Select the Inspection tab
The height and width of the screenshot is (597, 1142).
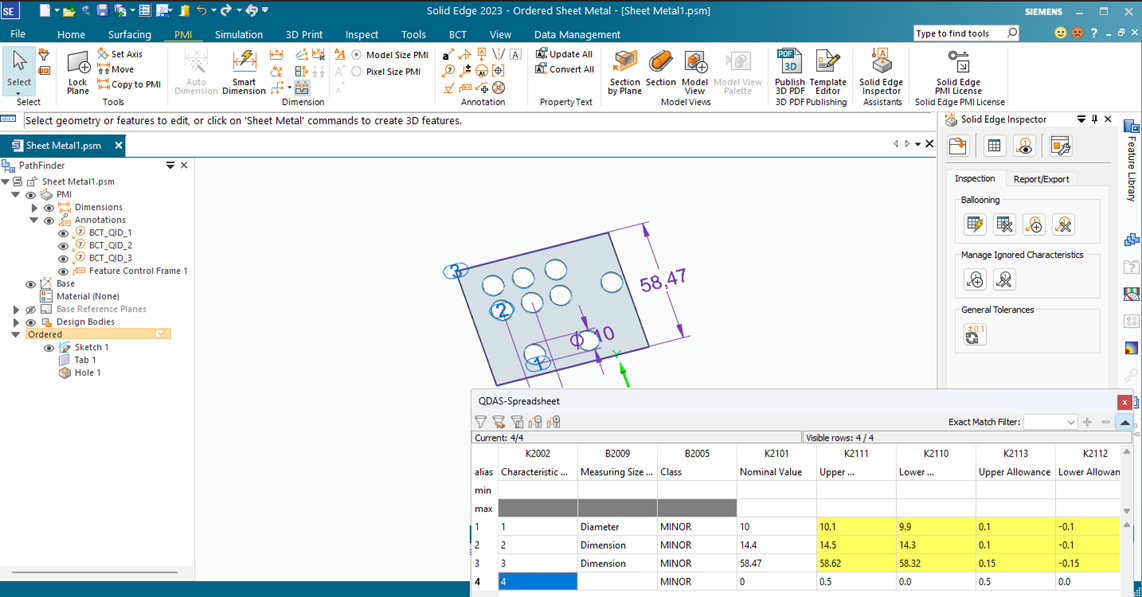(974, 179)
